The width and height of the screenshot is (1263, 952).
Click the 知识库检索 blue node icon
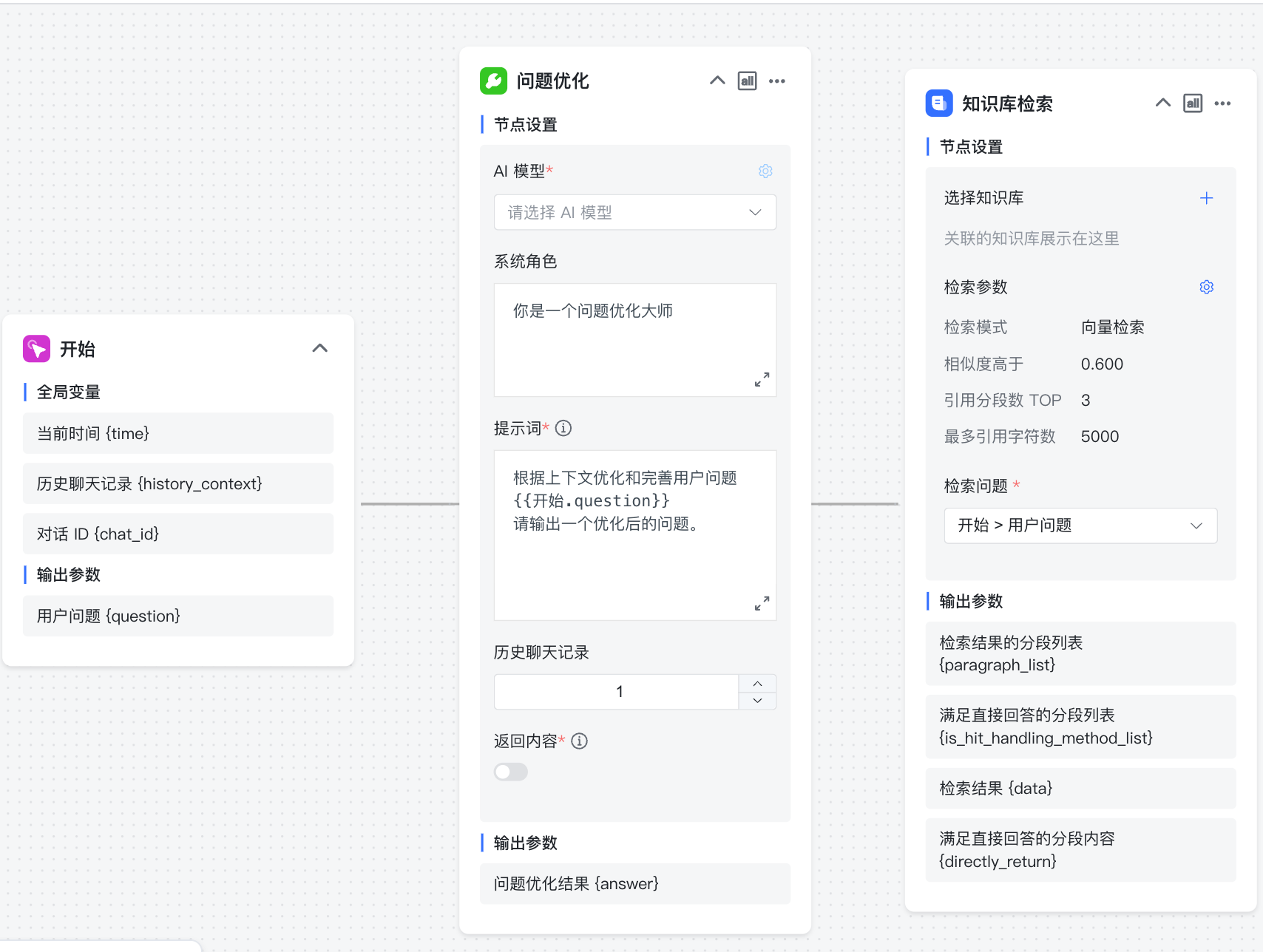[938, 103]
